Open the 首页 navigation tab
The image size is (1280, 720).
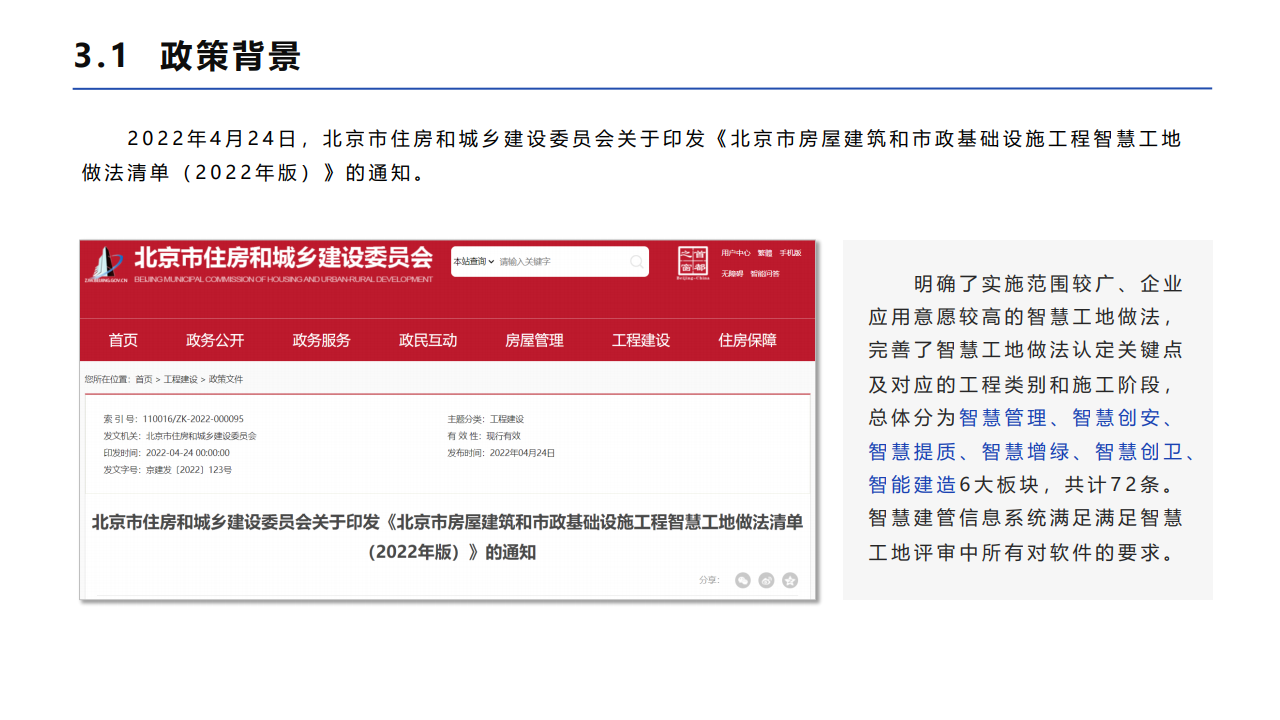coord(123,340)
